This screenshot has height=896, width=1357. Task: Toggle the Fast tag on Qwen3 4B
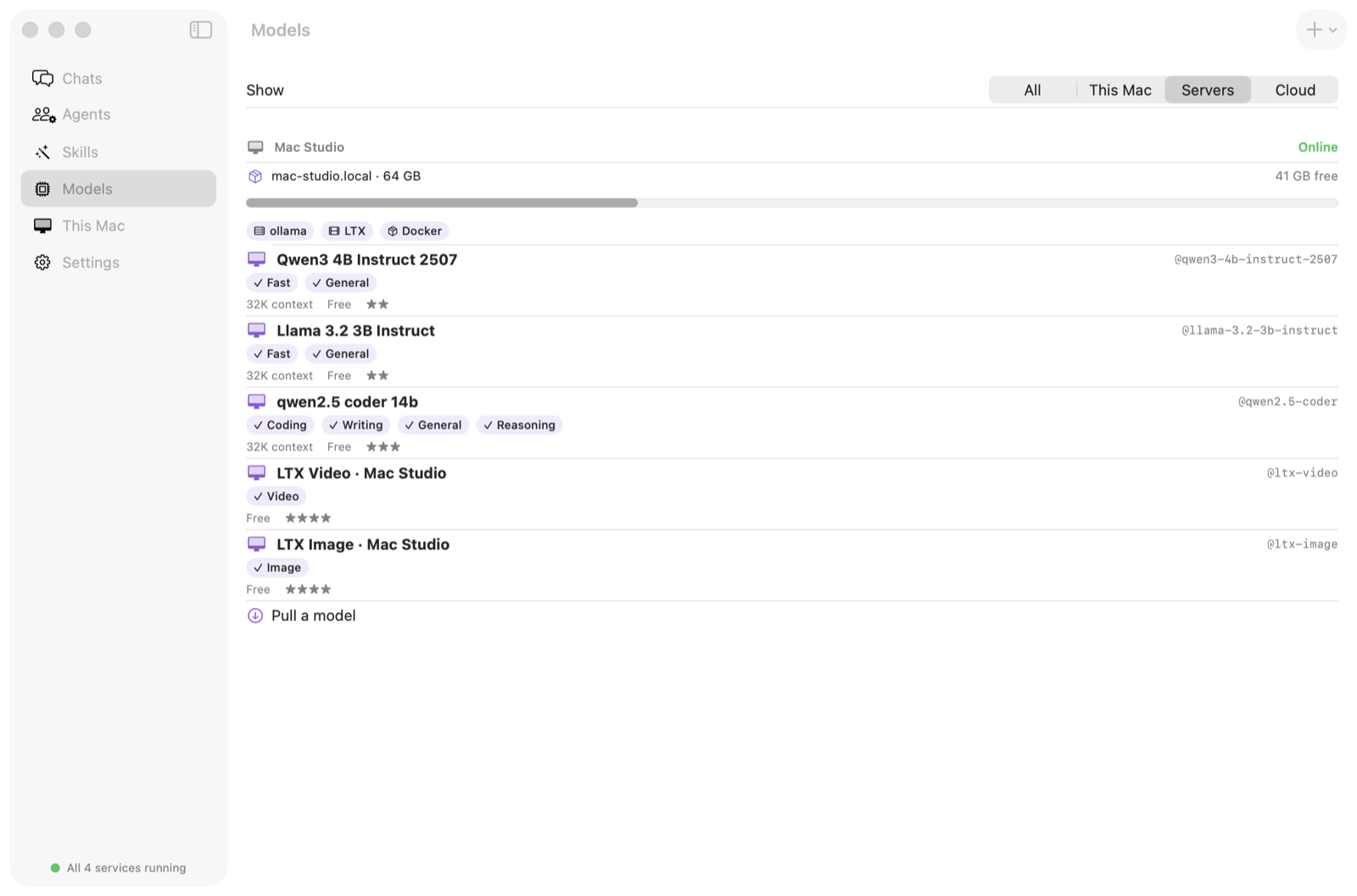click(x=272, y=283)
